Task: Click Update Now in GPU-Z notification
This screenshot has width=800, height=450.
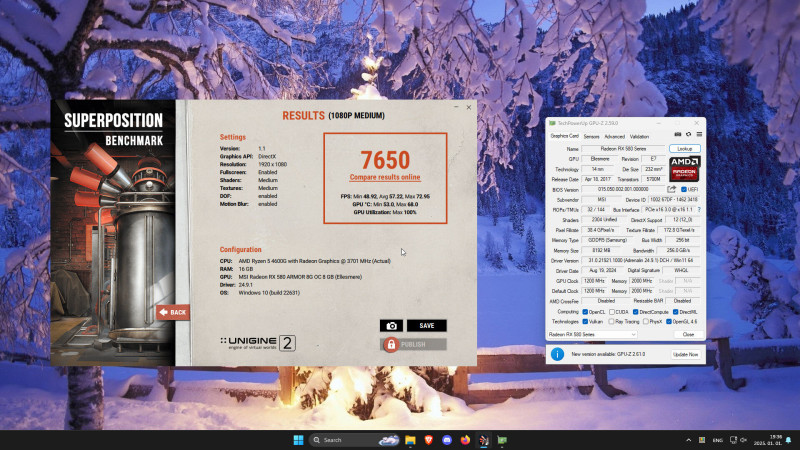Action: 686,354
